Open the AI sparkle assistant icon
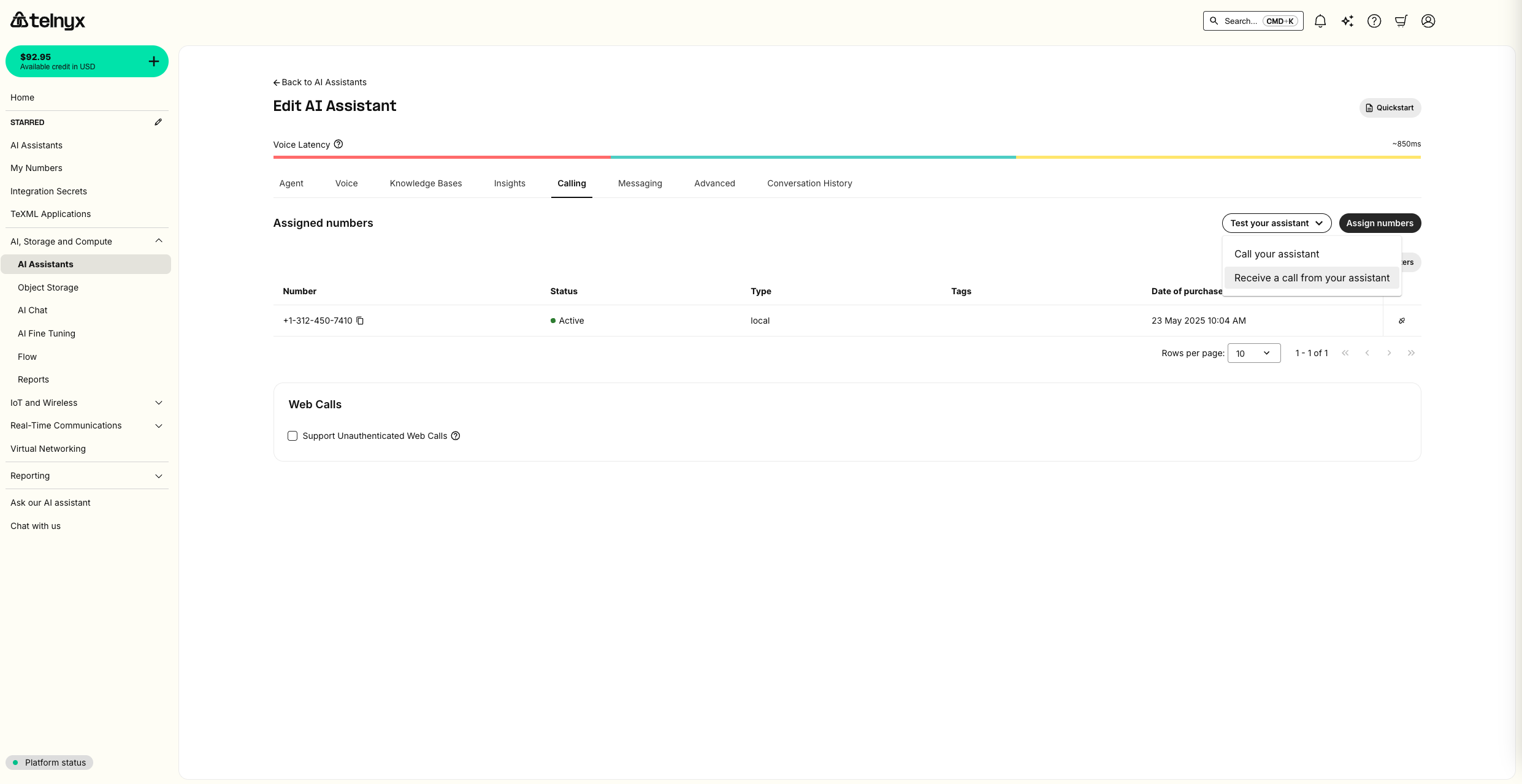The width and height of the screenshot is (1522, 784). pyautogui.click(x=1347, y=21)
